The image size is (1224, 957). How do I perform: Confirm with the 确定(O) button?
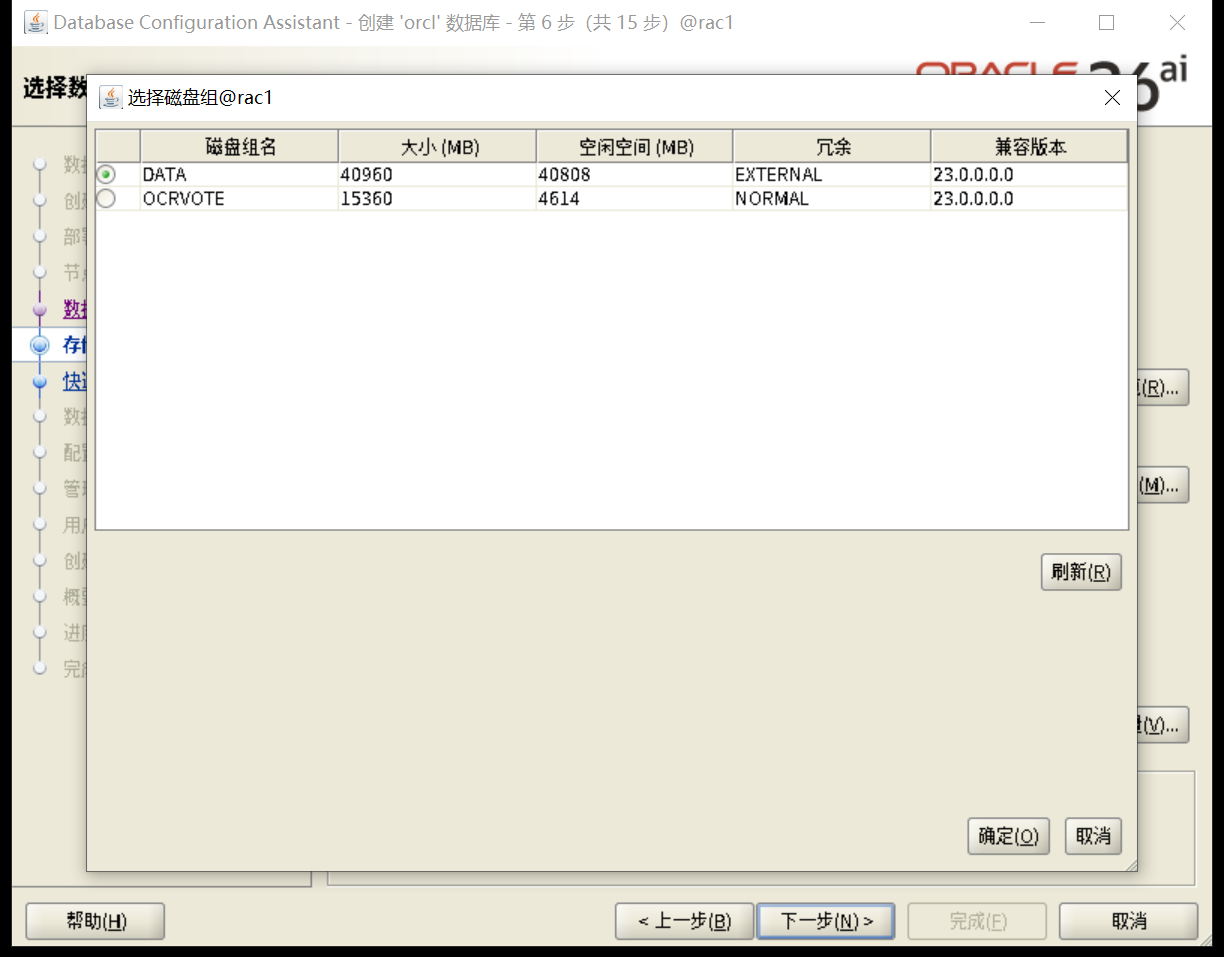(x=1008, y=836)
